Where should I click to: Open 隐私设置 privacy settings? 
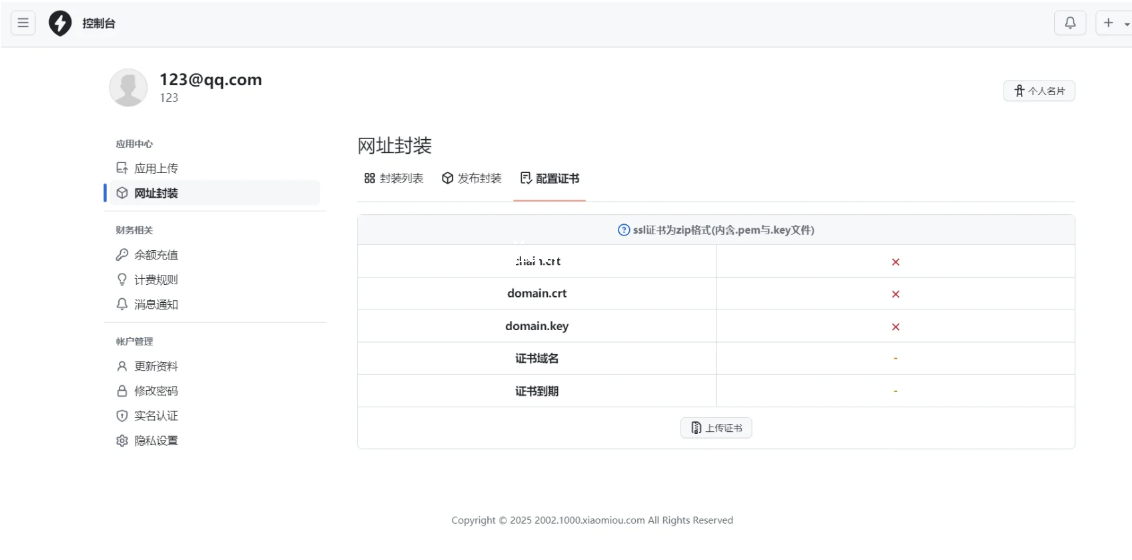[x=155, y=441]
